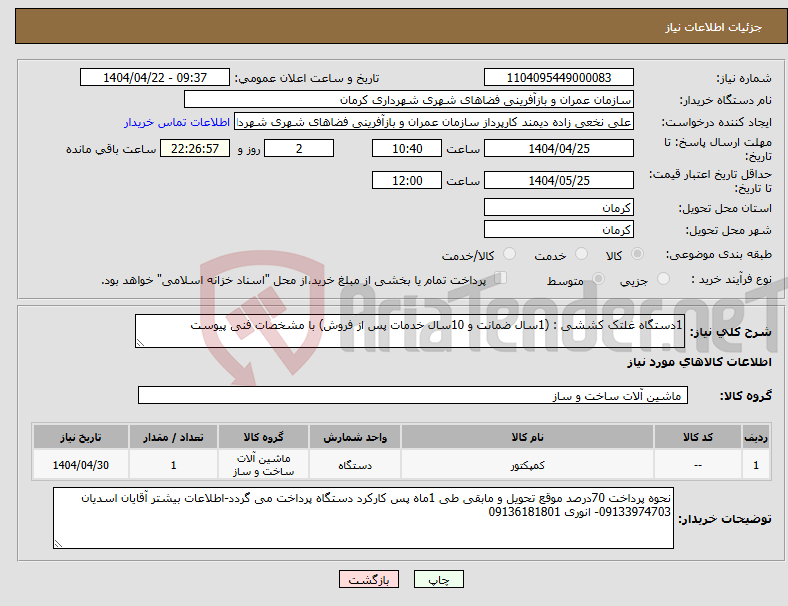Click the چاپ (print) button
Viewport: 788px width, 606px height.
click(438, 579)
